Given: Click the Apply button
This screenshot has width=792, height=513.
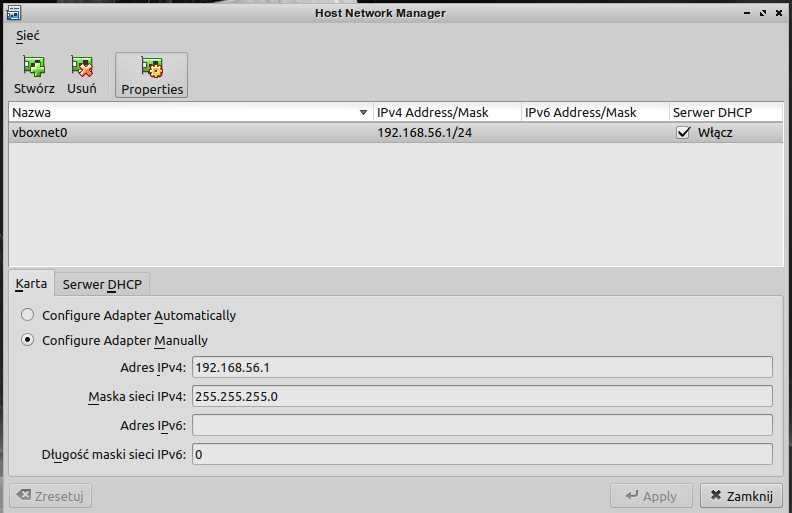Looking at the screenshot, I should [x=651, y=496].
